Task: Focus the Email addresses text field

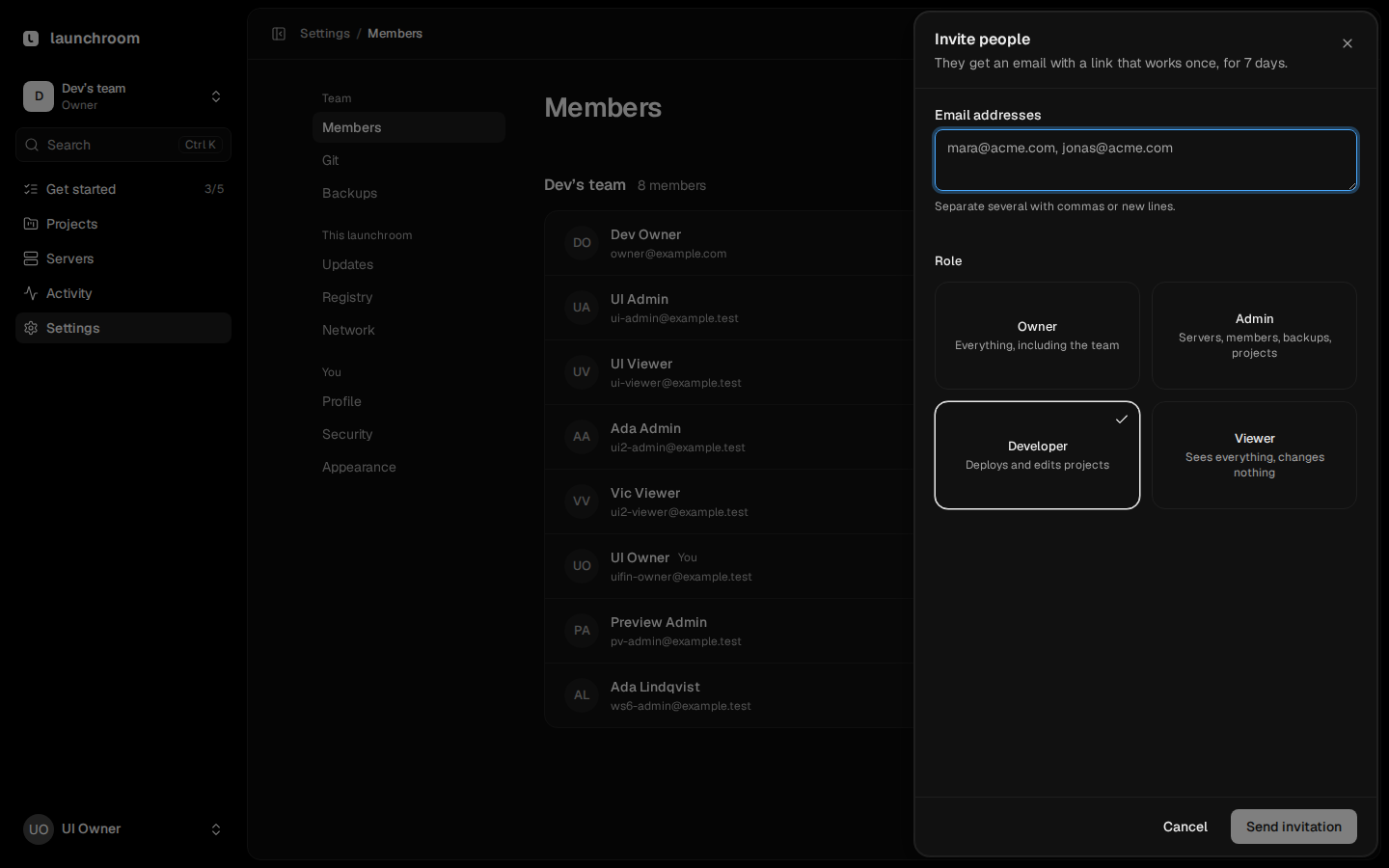Action: [1146, 160]
